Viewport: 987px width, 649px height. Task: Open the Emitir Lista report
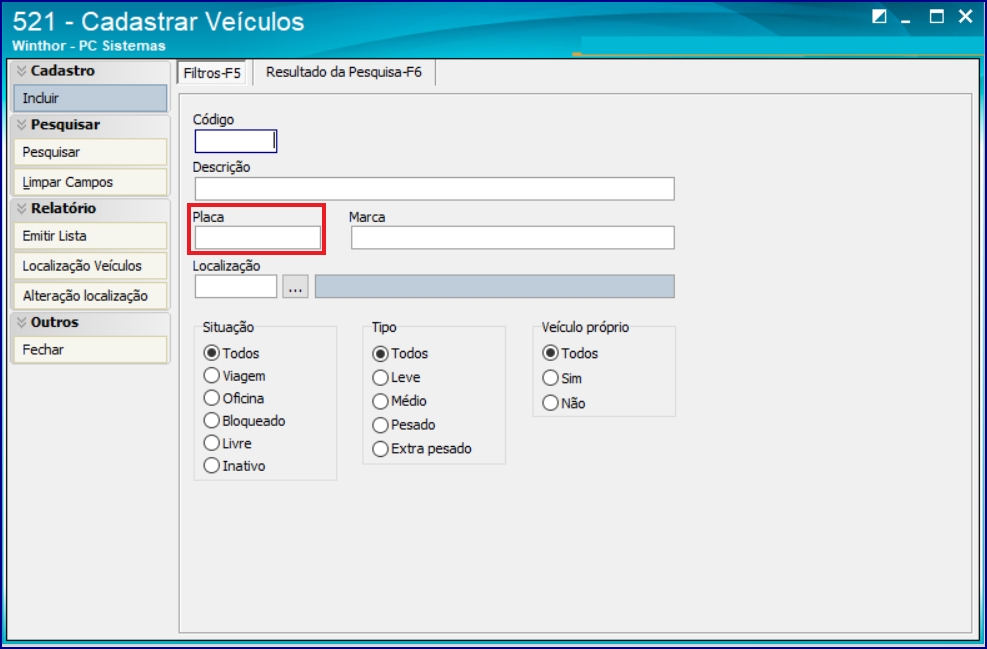91,236
